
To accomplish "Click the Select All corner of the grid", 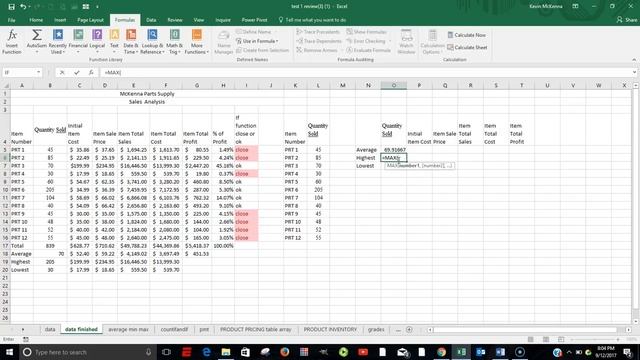I will (6, 85).
